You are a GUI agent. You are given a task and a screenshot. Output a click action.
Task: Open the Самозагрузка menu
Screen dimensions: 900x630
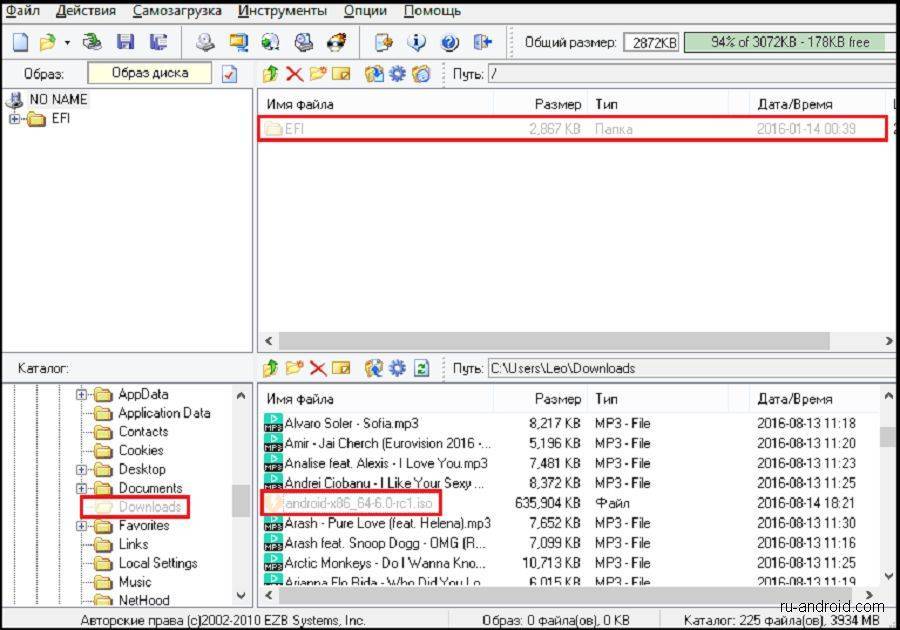click(x=177, y=11)
